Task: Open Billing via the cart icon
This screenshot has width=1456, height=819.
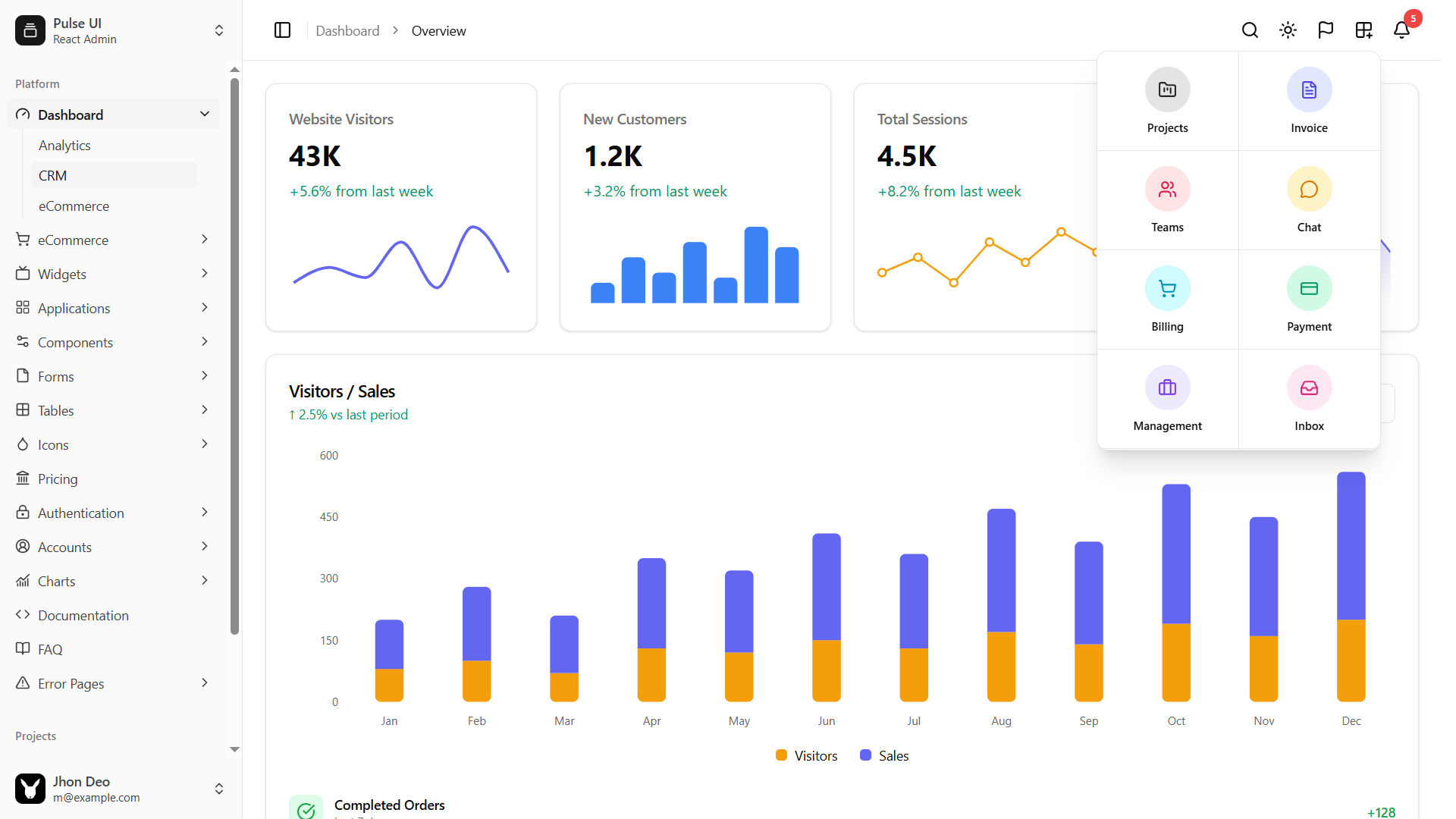Action: 1167,299
